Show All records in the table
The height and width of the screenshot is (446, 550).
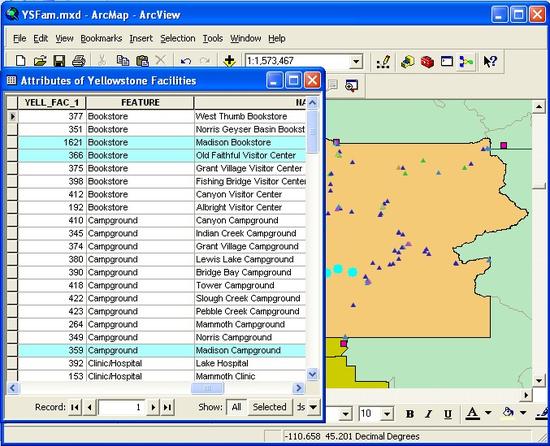[236, 407]
